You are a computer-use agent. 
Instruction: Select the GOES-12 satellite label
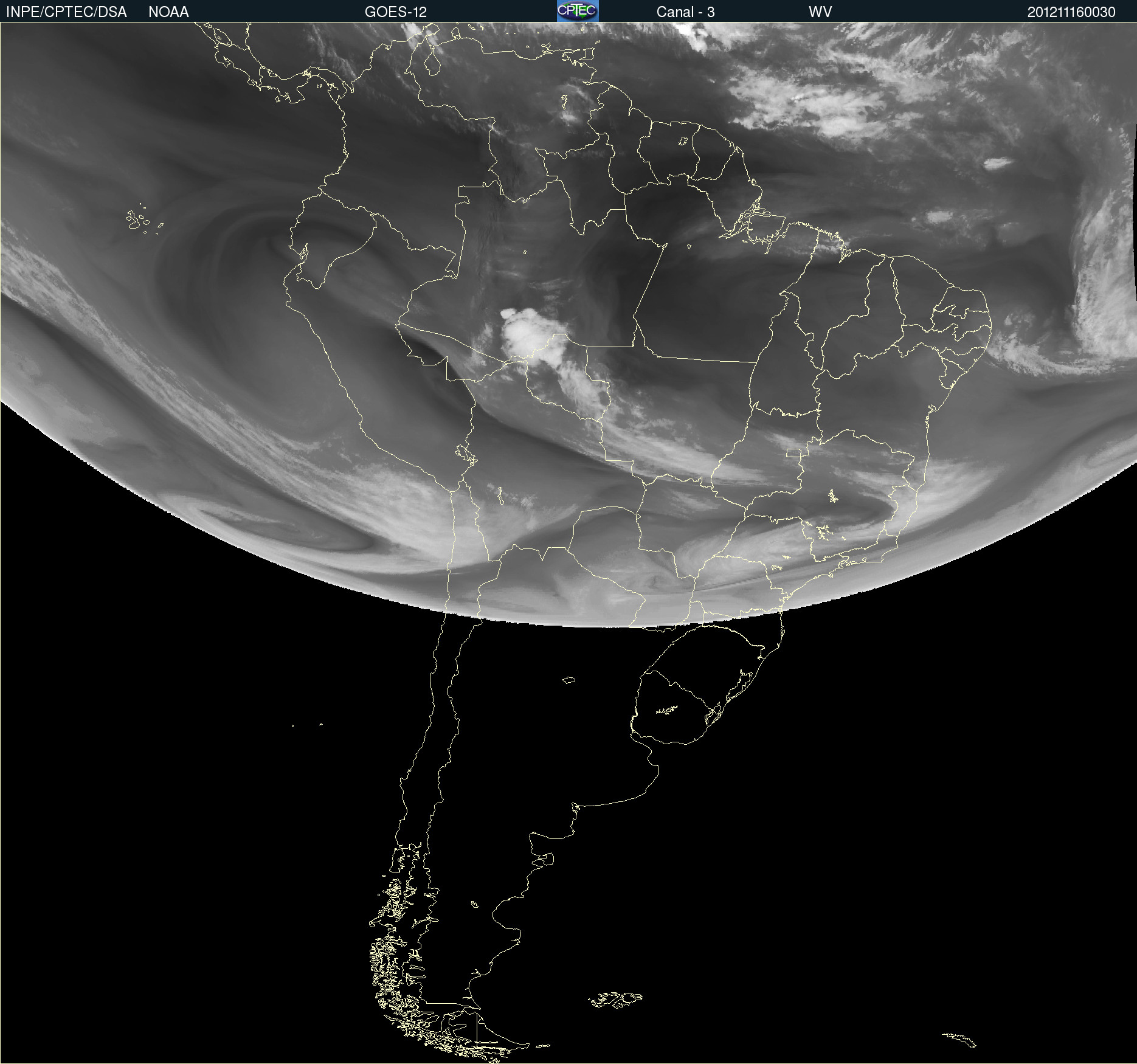(396, 12)
